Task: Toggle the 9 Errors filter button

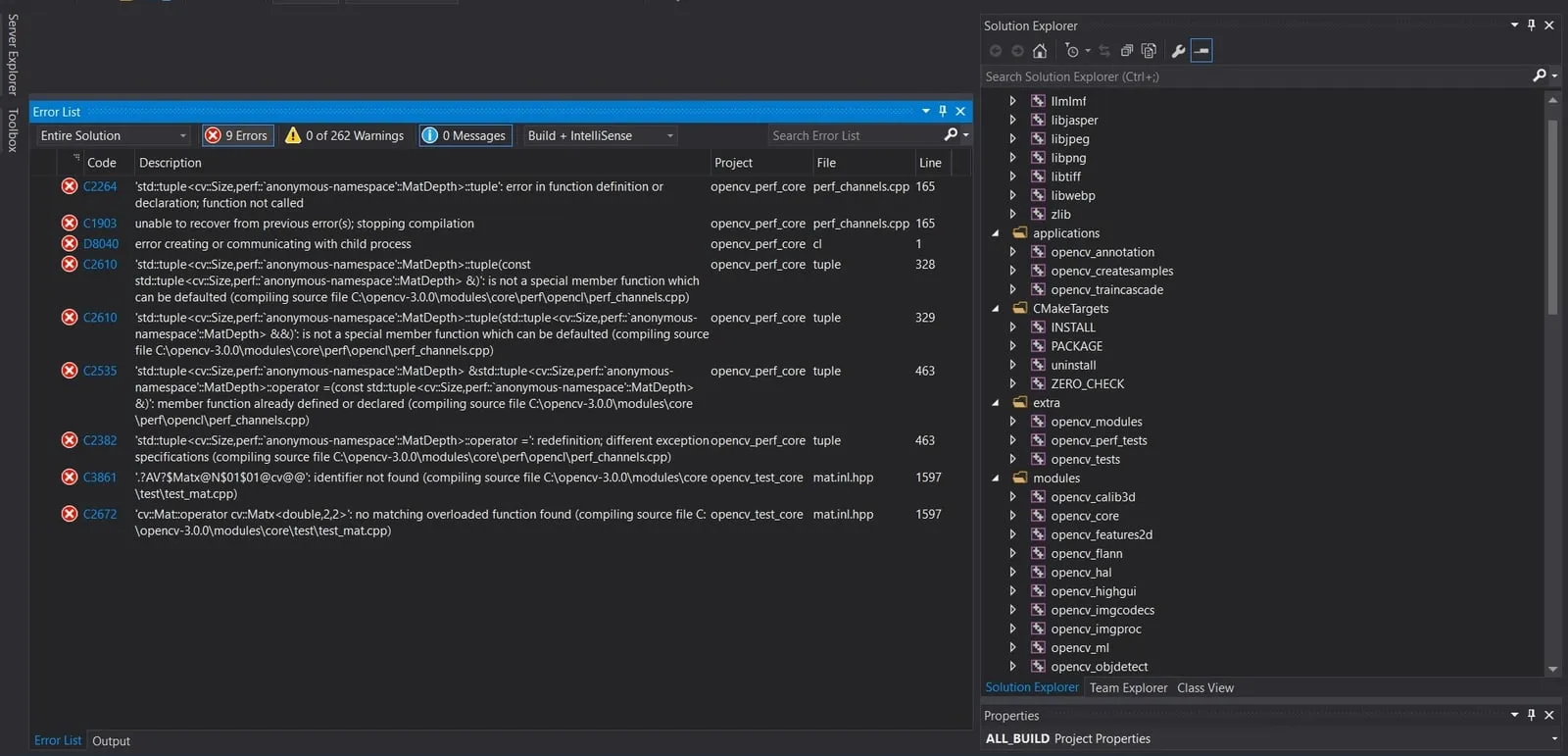Action: 237,135
